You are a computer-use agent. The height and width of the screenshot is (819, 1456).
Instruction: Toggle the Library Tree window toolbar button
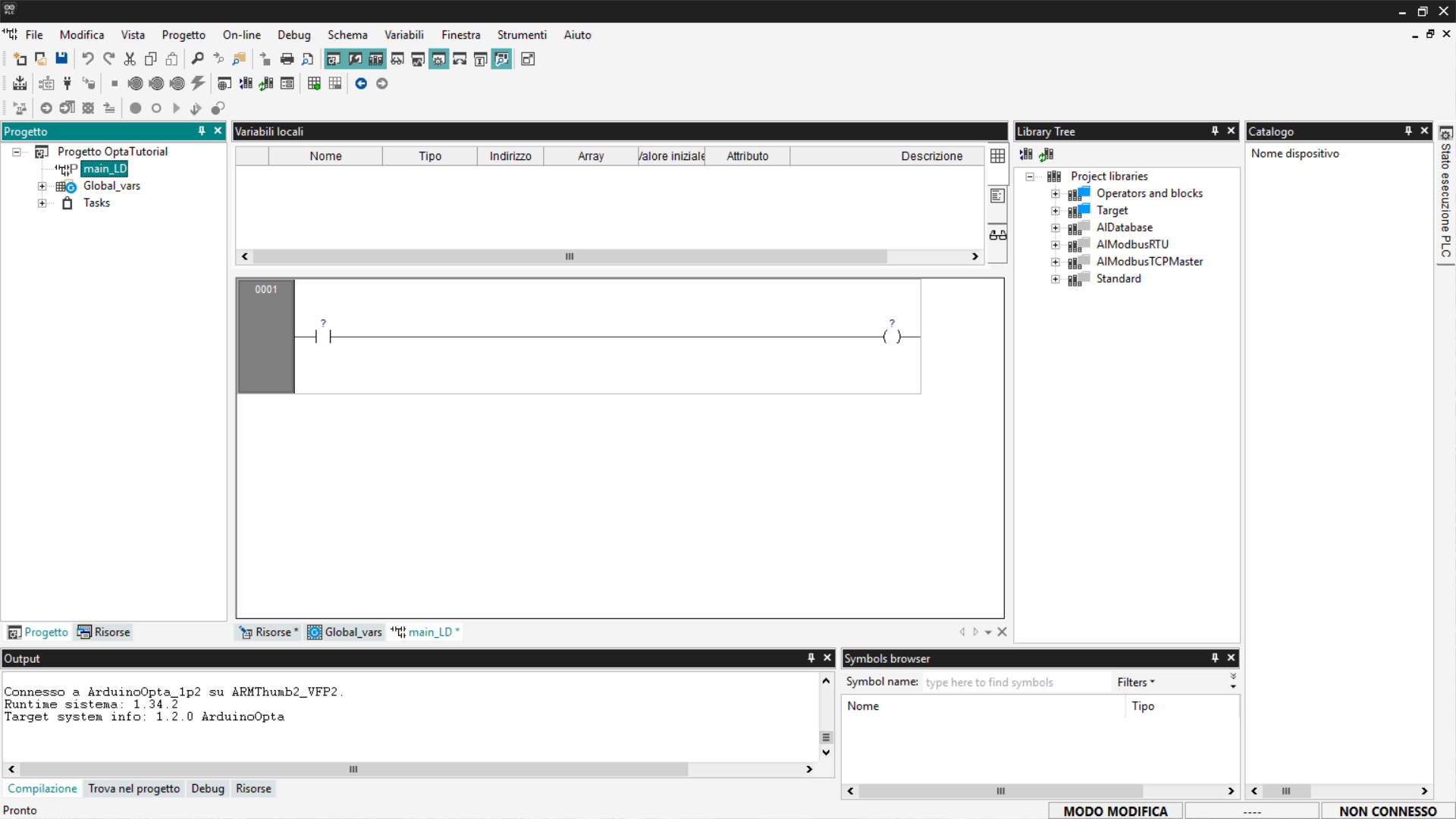click(376, 58)
